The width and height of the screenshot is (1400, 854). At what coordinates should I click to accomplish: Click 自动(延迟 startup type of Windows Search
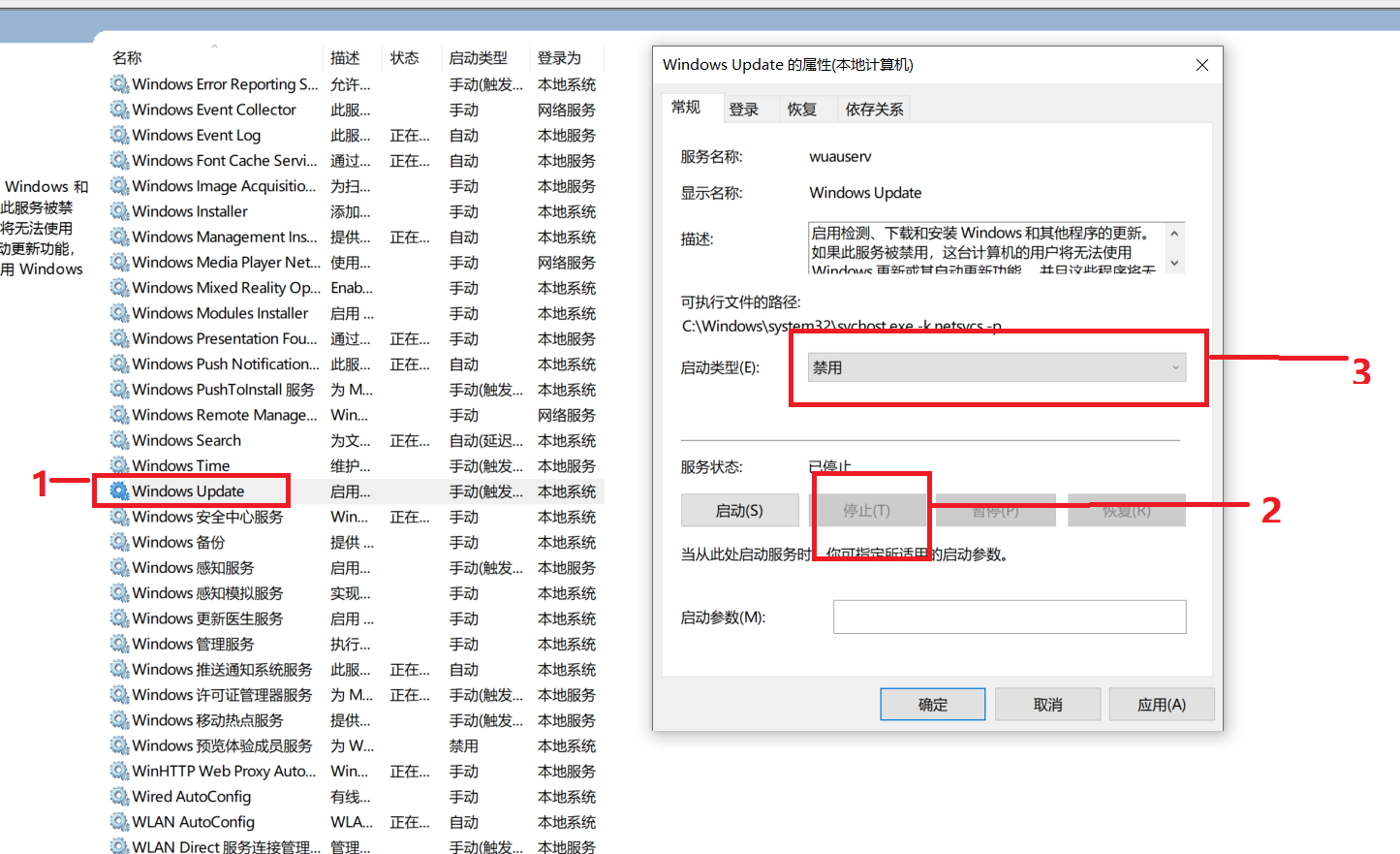coord(485,440)
